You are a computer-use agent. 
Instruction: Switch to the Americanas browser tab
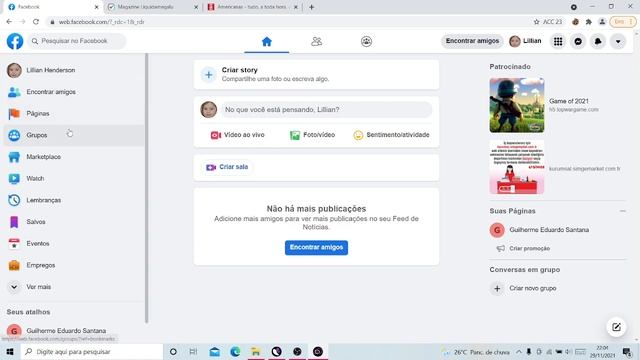252,7
